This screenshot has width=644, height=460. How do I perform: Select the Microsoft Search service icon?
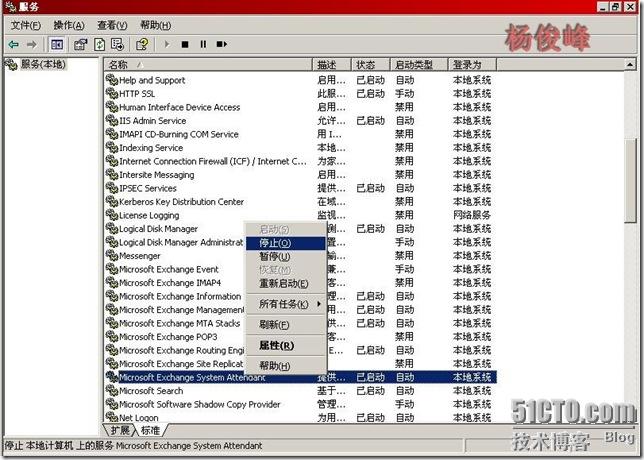[112, 391]
